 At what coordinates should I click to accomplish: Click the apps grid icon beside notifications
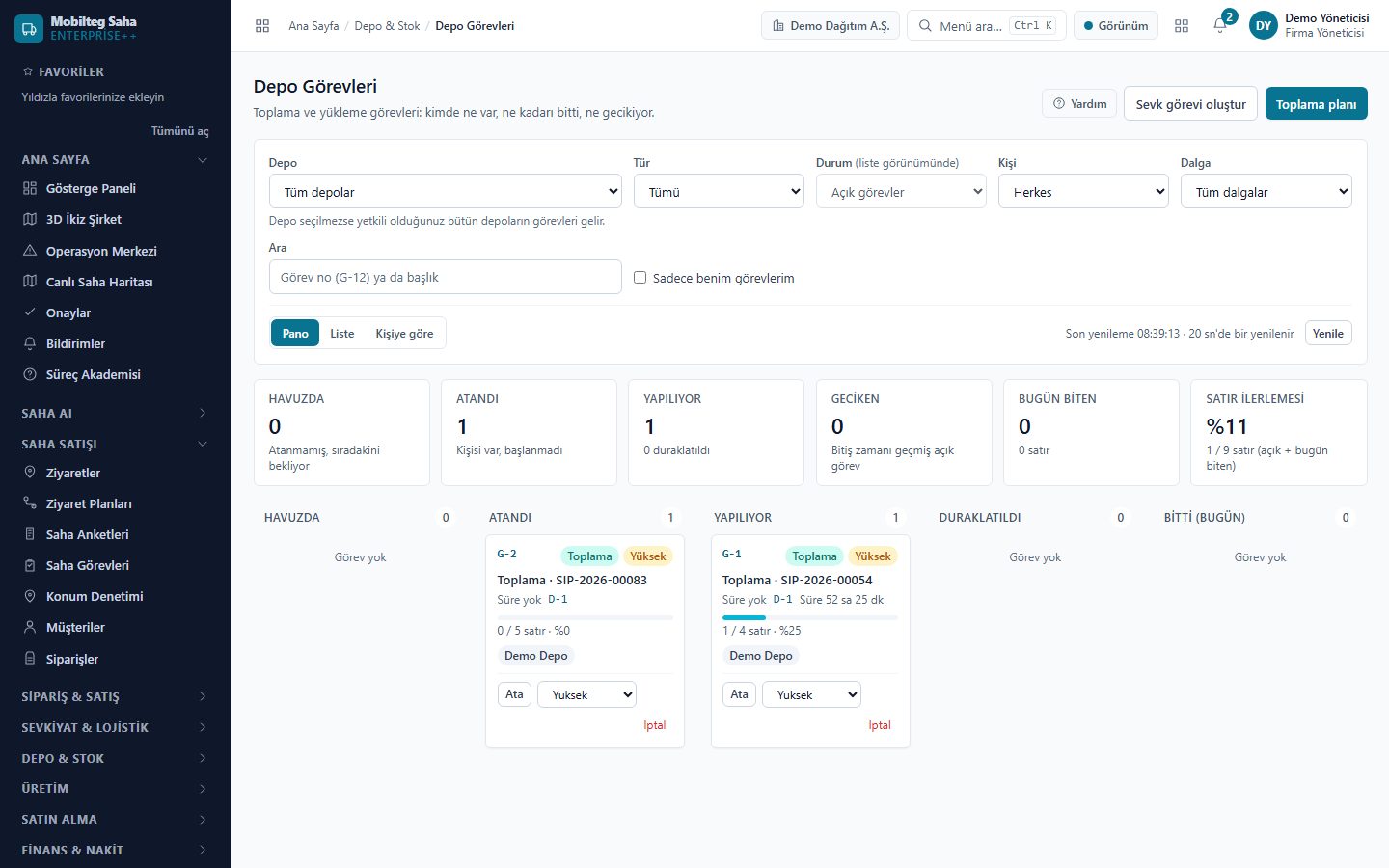[x=1182, y=26]
